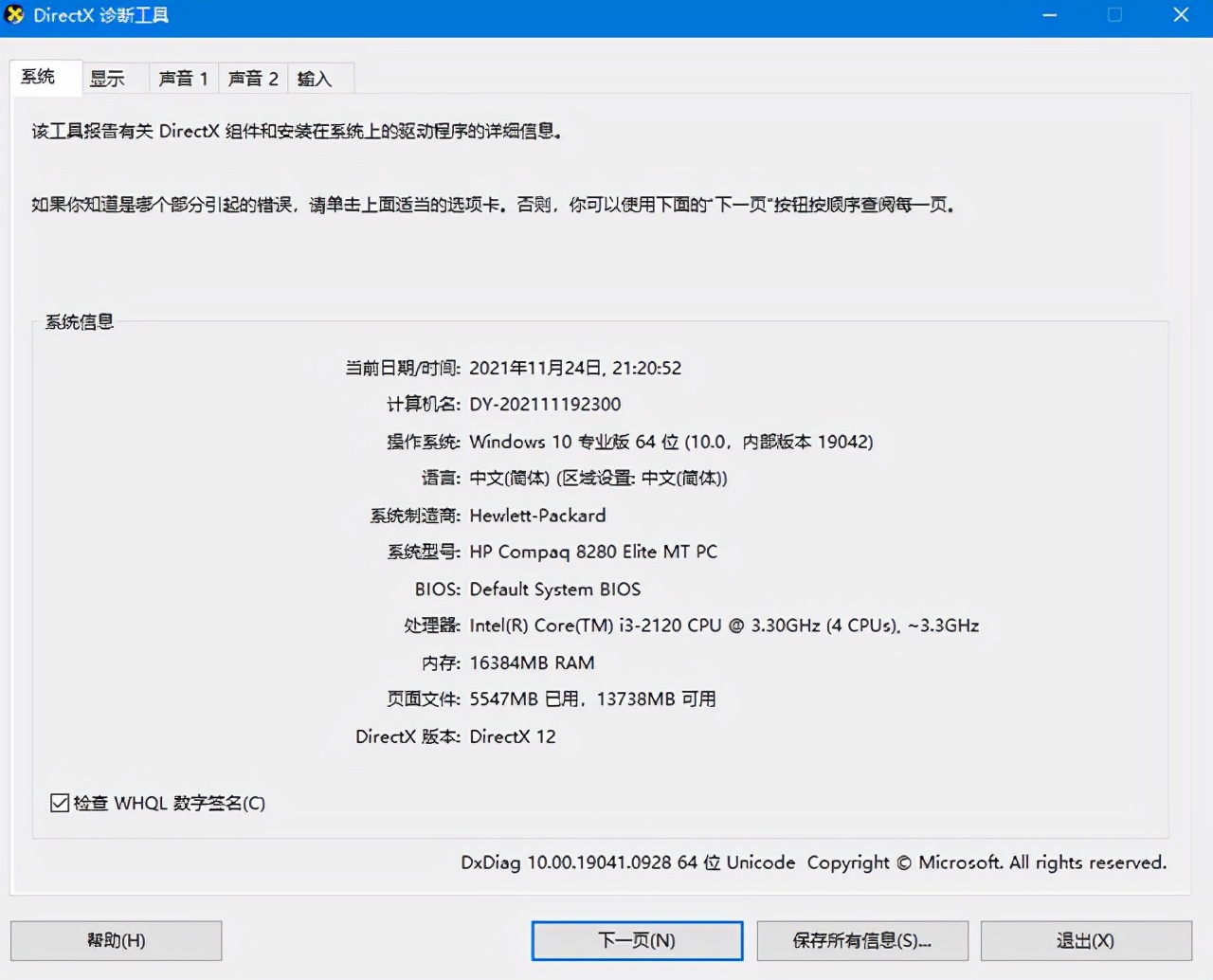
Task: Click the DirectX diagnostic tool title bar icon
Action: click(x=16, y=15)
